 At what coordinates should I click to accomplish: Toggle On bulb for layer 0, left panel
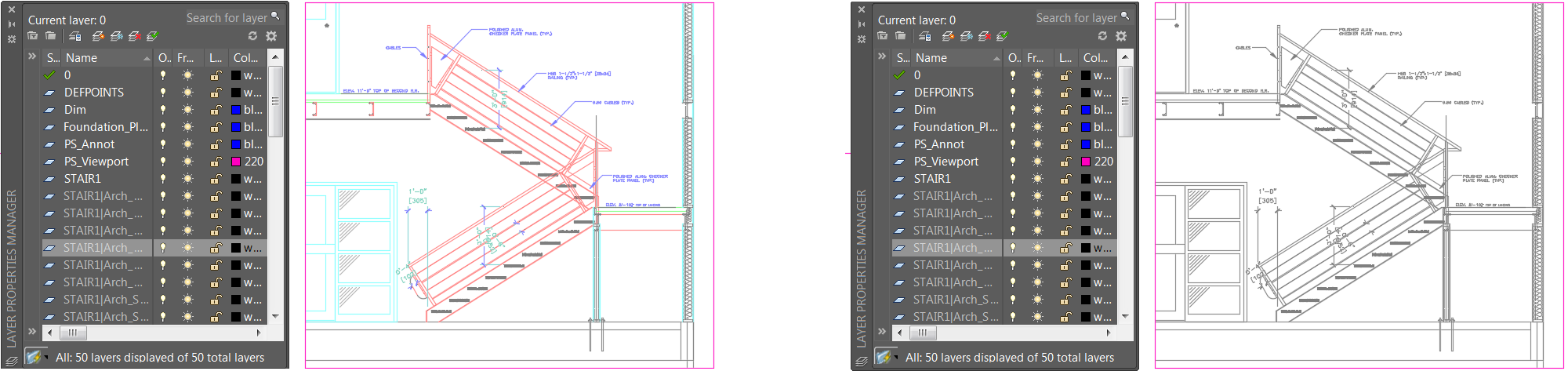tap(163, 75)
